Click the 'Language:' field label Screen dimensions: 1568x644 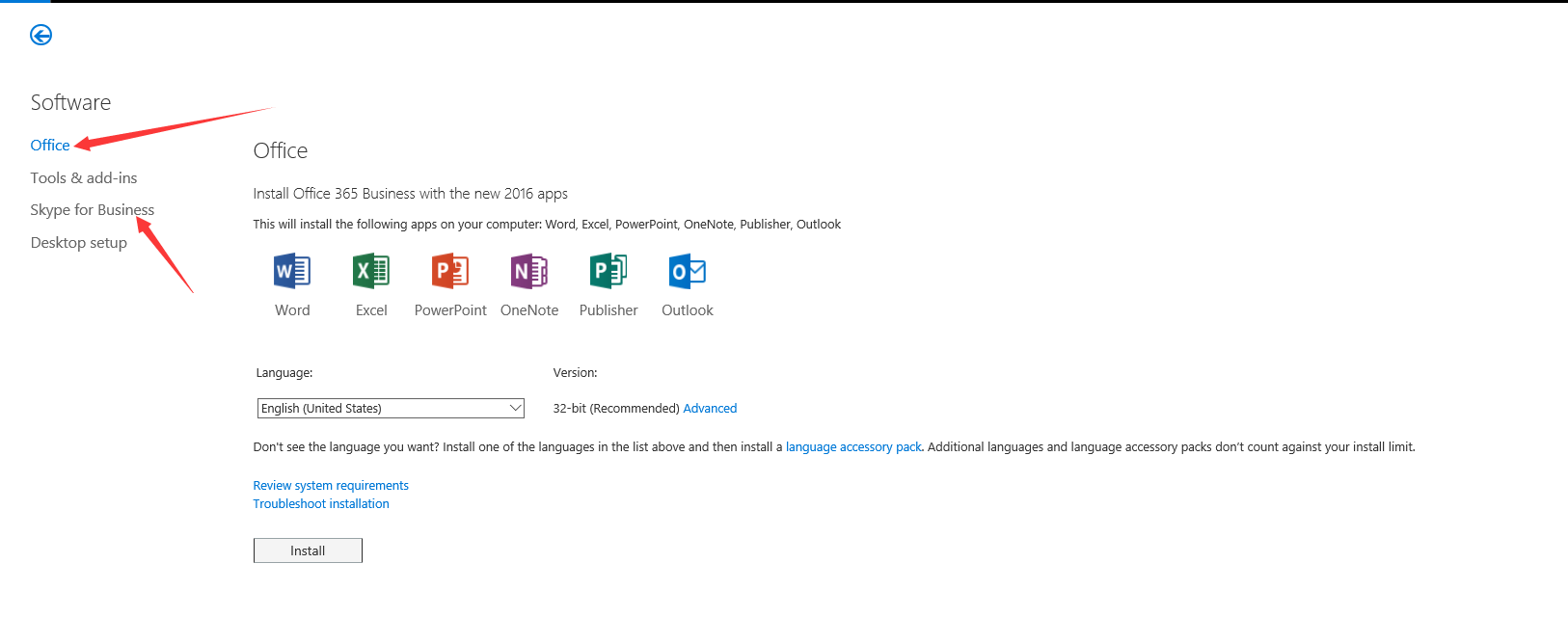[284, 373]
